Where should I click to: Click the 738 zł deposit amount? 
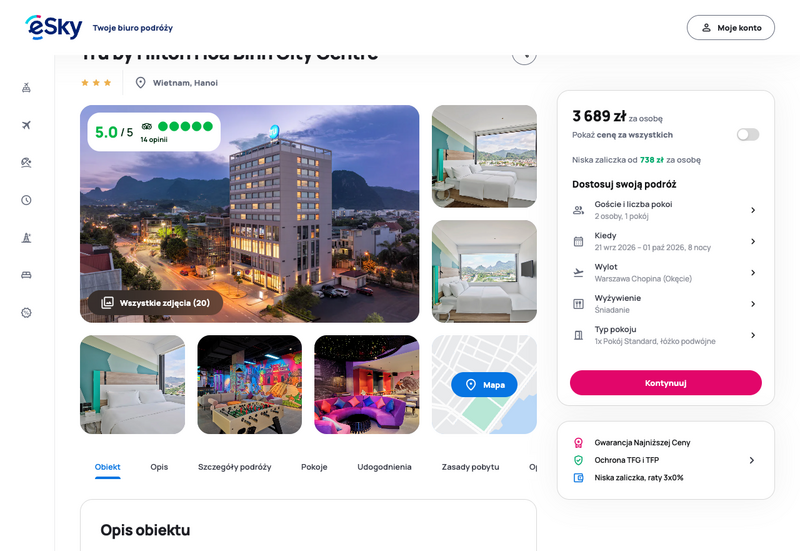652,160
